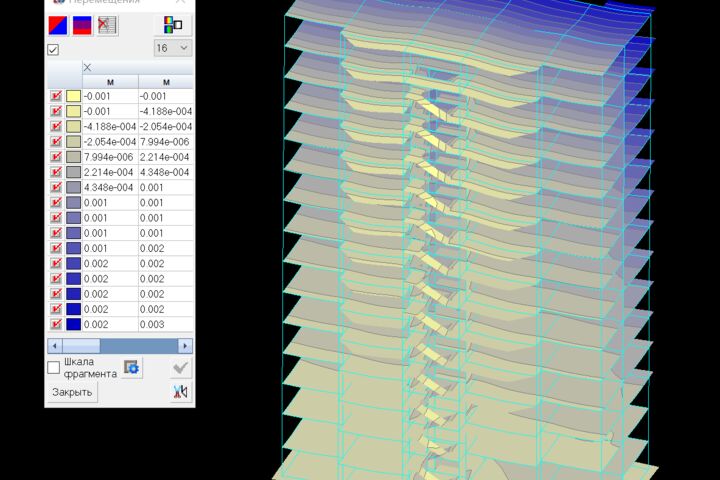Pick color swatch of row 0.001 to 0.002
The width and height of the screenshot is (720, 480).
click(x=73, y=248)
